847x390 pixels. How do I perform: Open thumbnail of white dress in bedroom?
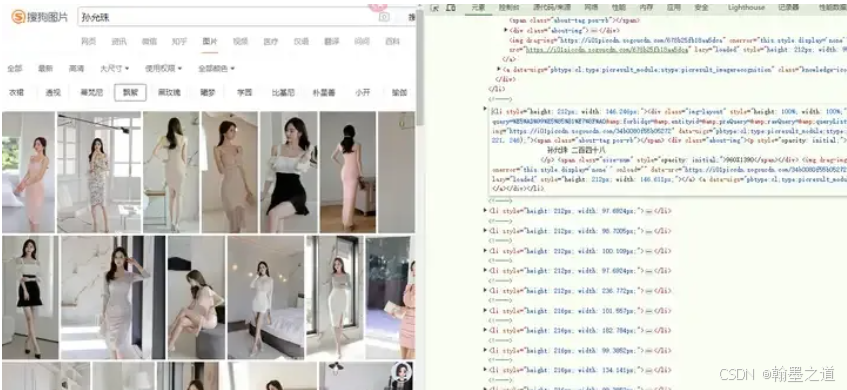(265, 297)
